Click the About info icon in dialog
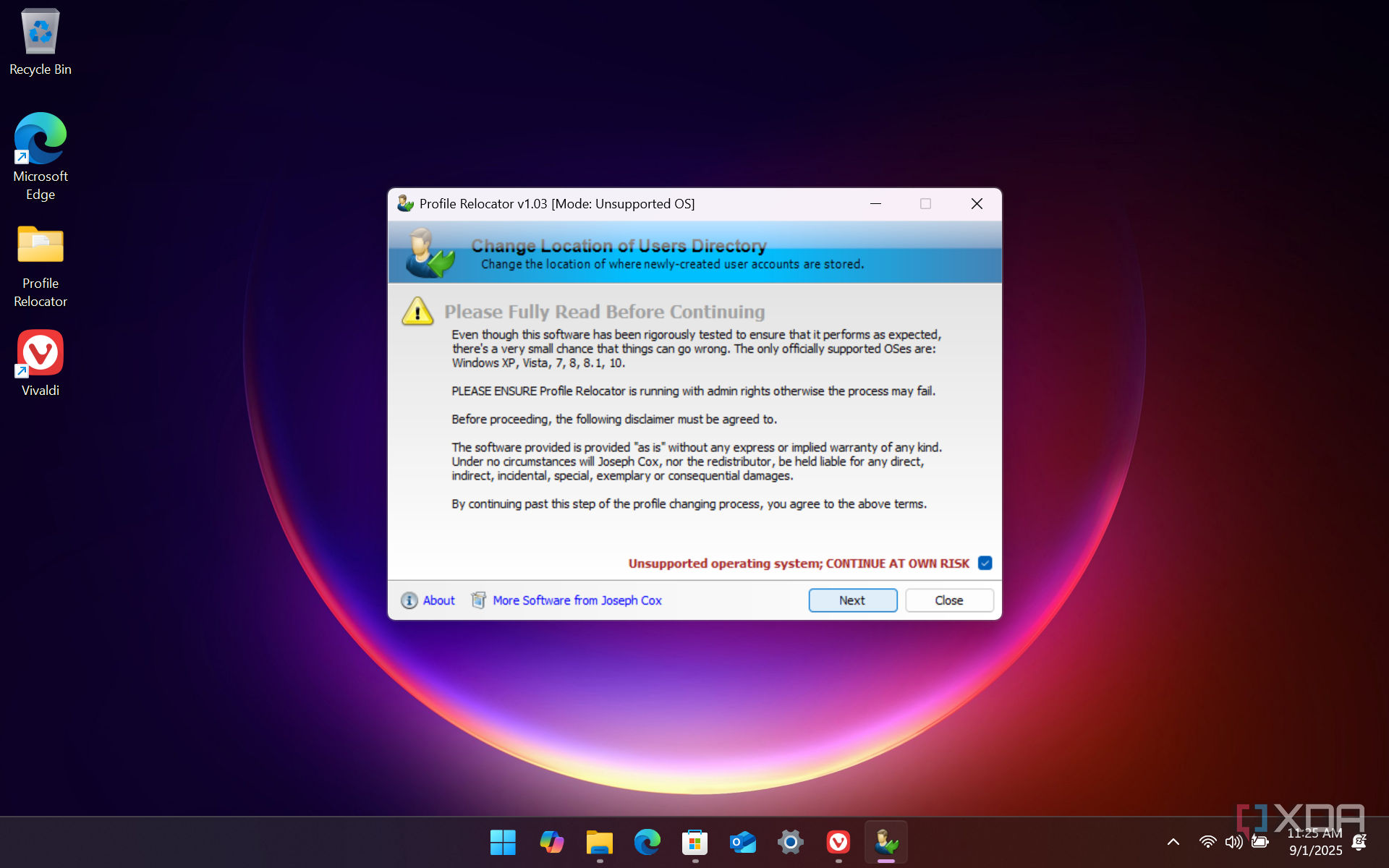The image size is (1389, 868). pos(409,600)
